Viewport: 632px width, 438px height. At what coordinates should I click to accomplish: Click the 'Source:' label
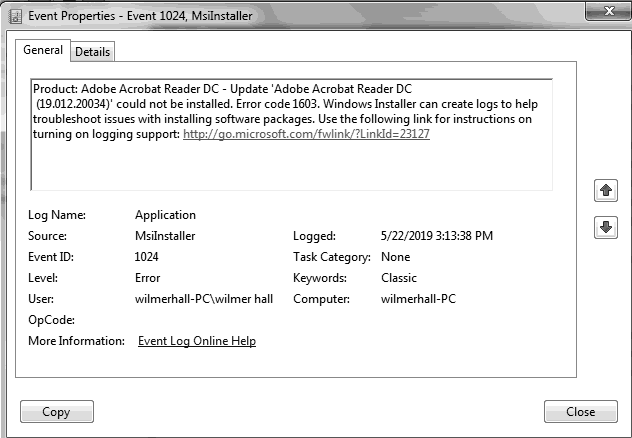(x=47, y=236)
